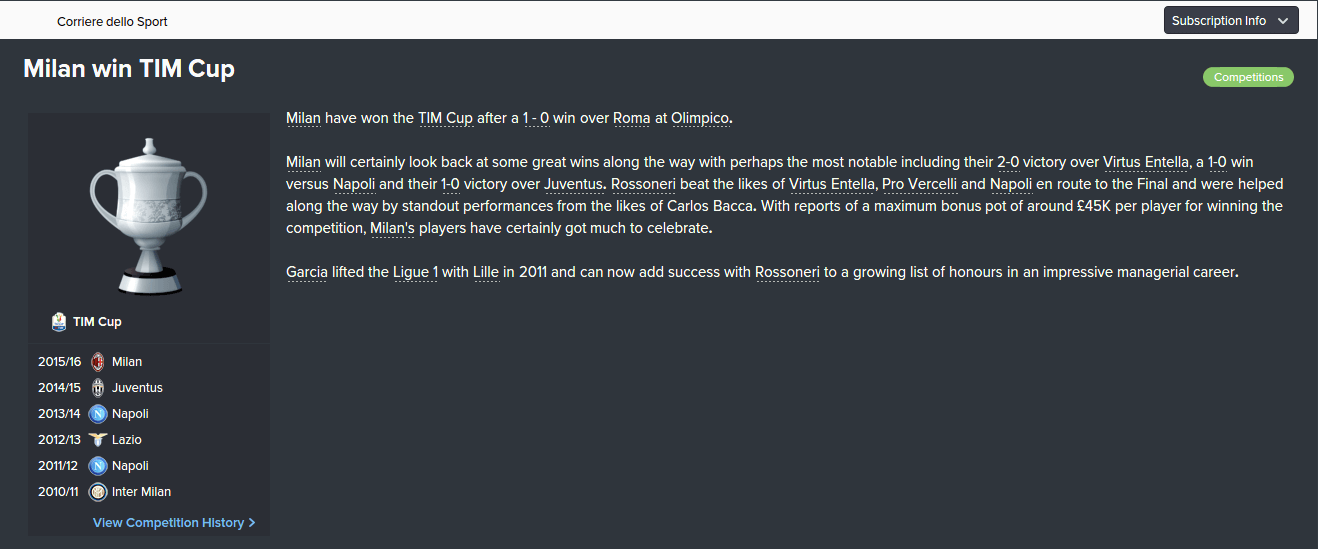The image size is (1318, 549).
Task: Open the Olimpico stadium link
Action: (x=700, y=118)
